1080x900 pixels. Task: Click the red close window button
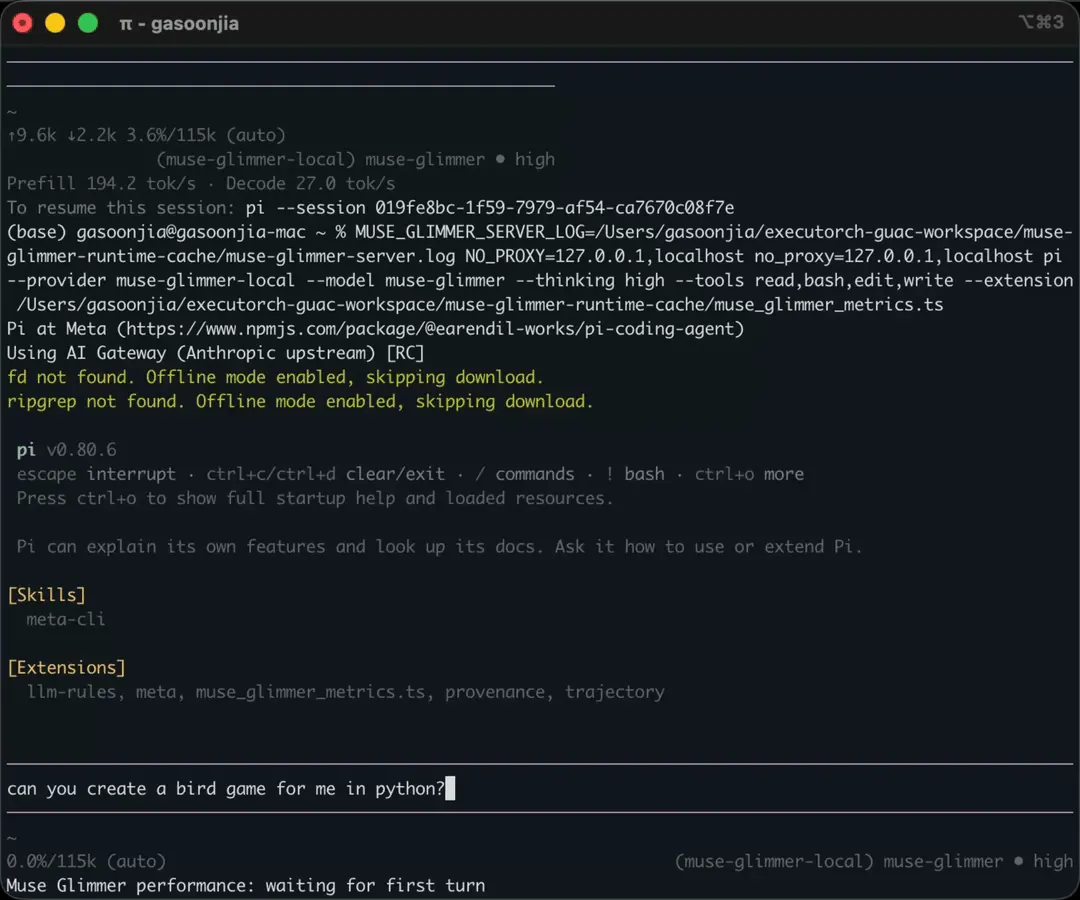[x=23, y=23]
